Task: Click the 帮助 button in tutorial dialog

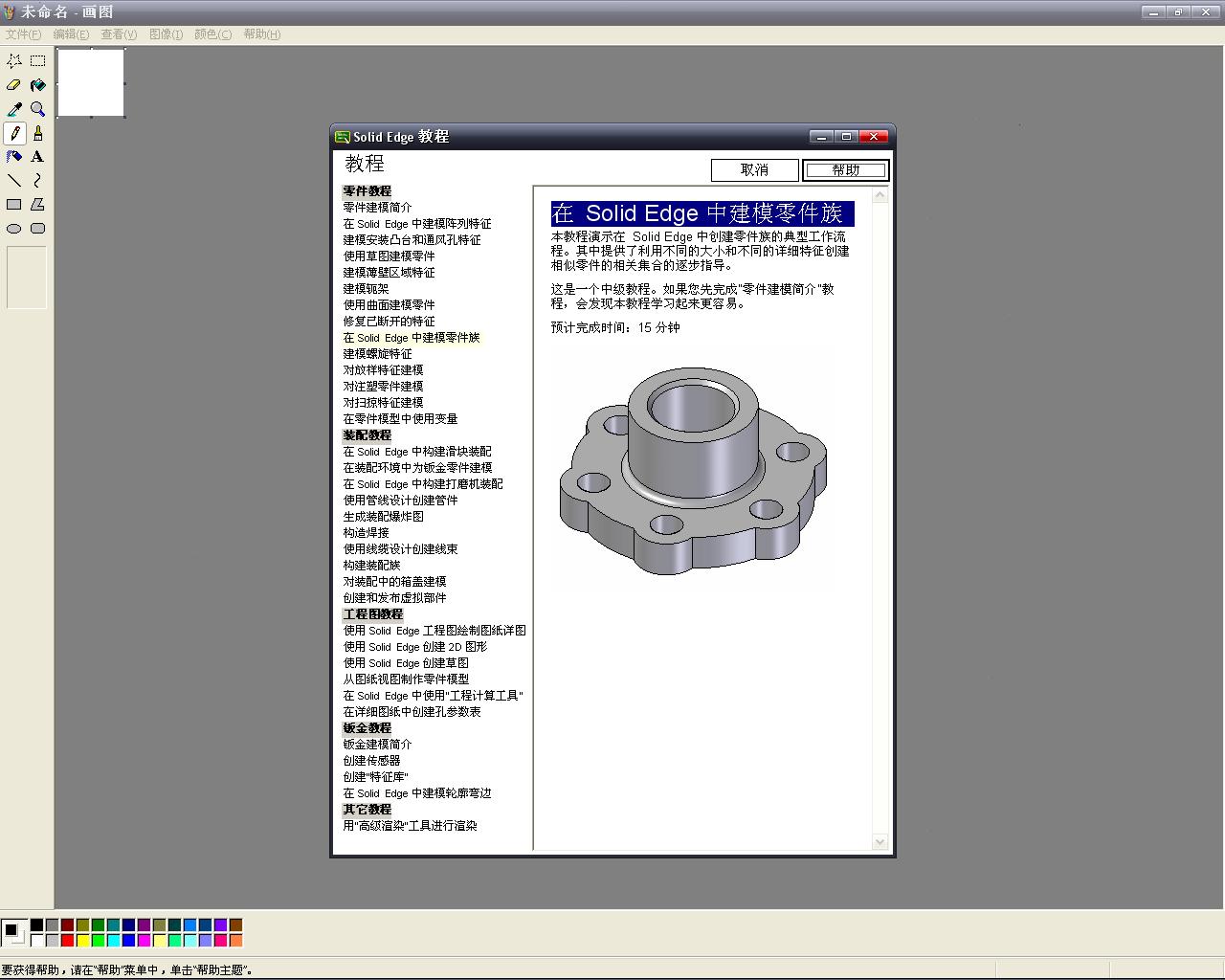Action: tap(846, 170)
